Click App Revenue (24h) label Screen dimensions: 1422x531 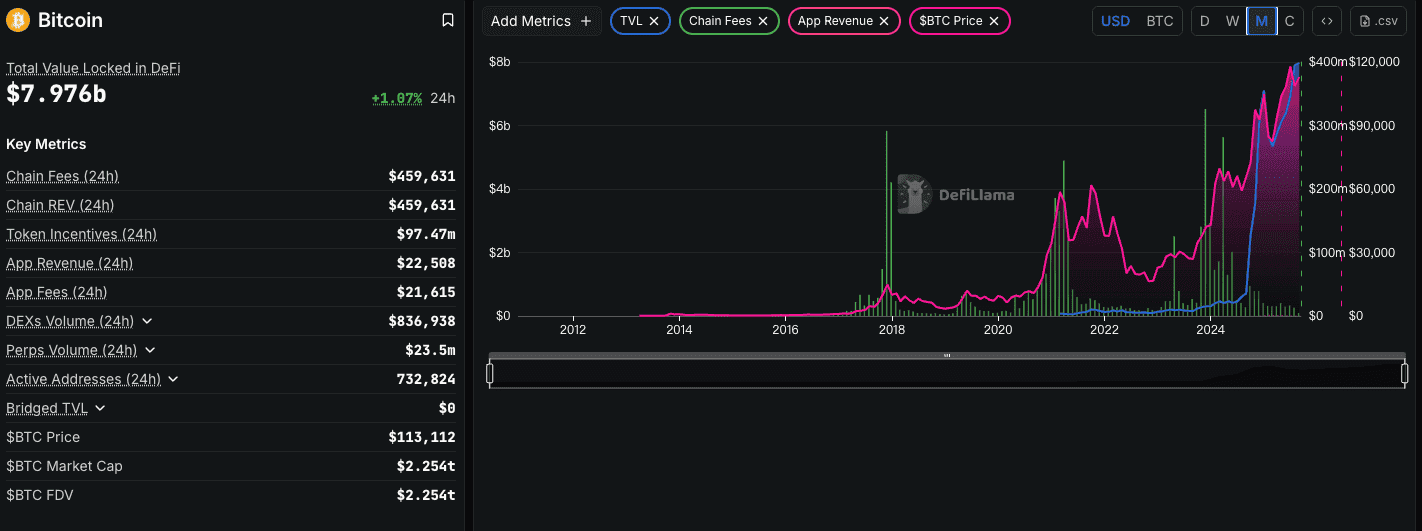point(69,263)
